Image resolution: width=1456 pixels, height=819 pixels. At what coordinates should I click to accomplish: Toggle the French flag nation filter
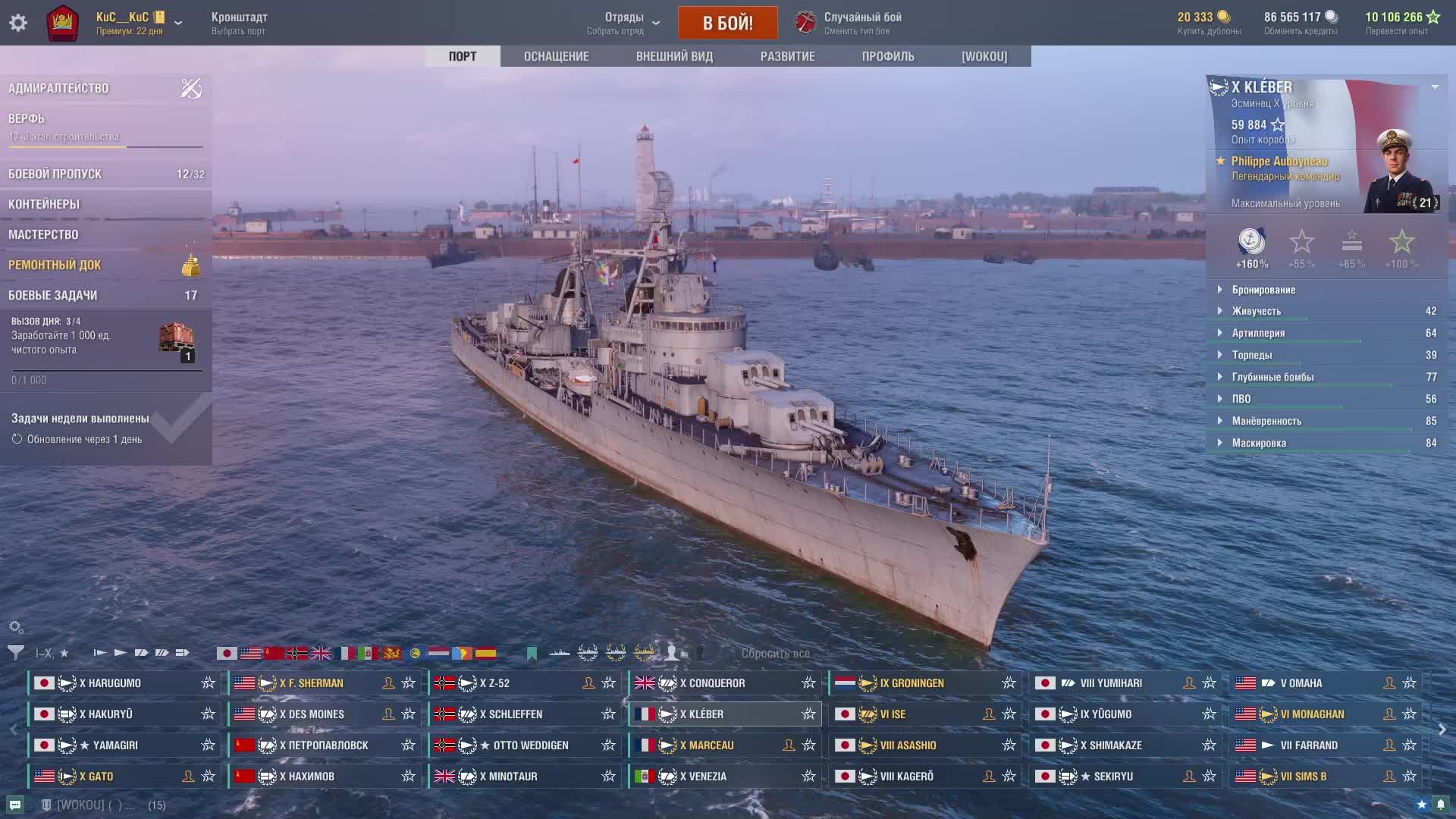[345, 653]
